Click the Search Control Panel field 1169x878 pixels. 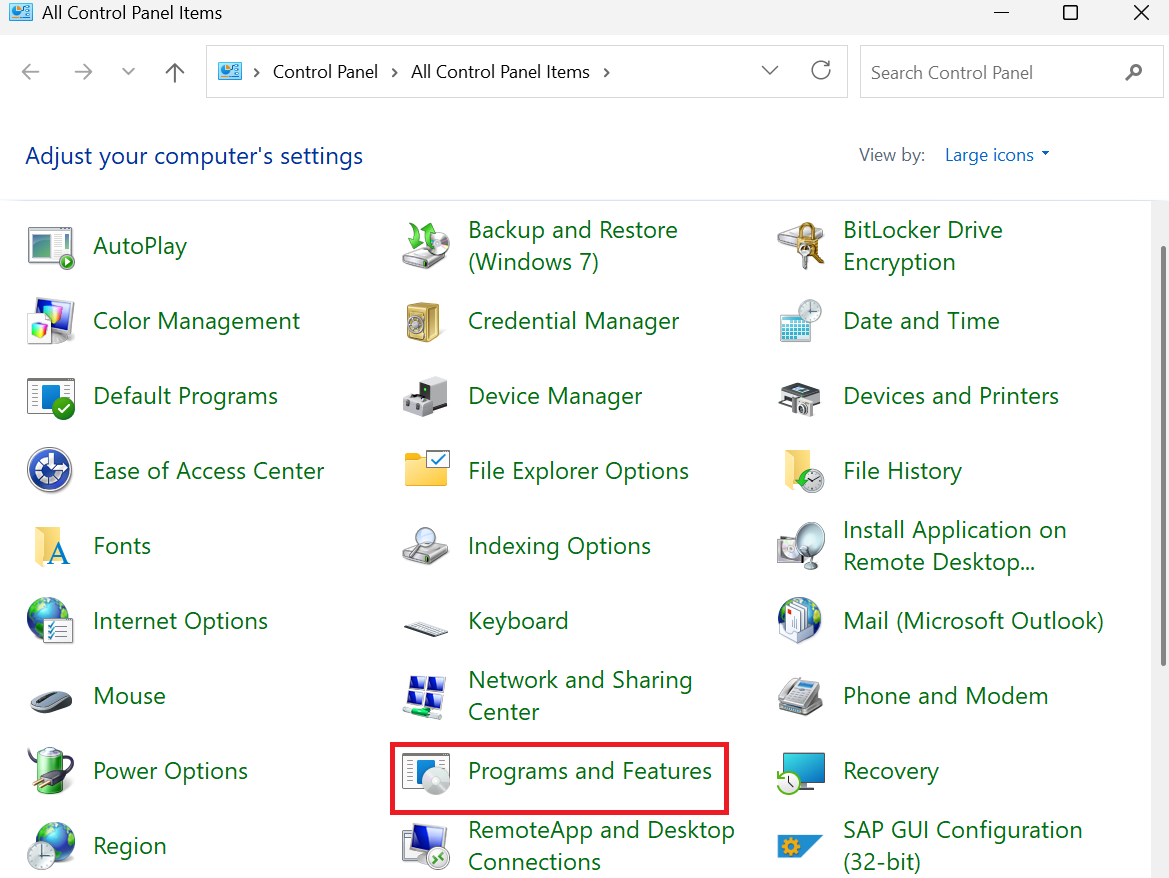tap(1011, 72)
